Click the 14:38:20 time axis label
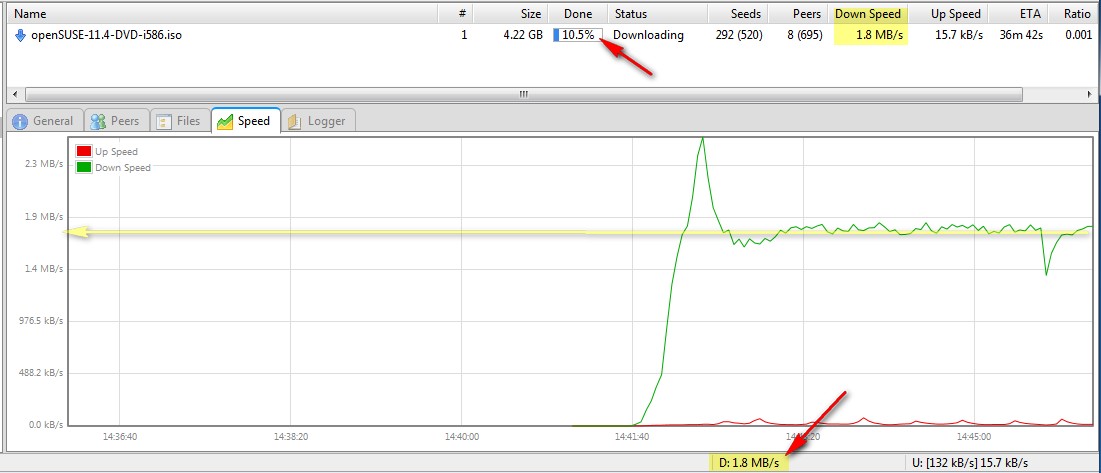The image size is (1101, 473). pos(291,436)
